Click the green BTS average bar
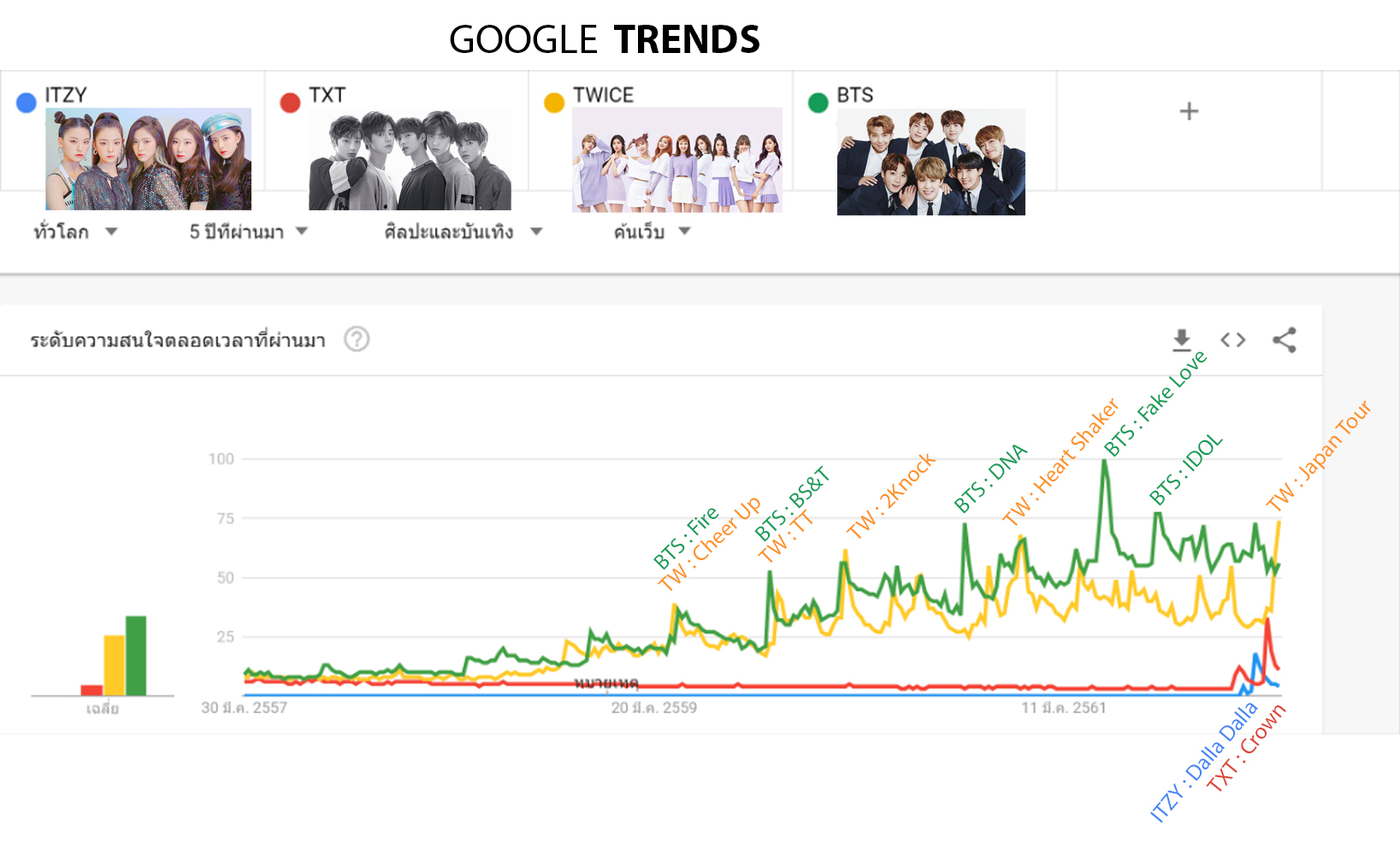1400x843 pixels. click(x=136, y=656)
